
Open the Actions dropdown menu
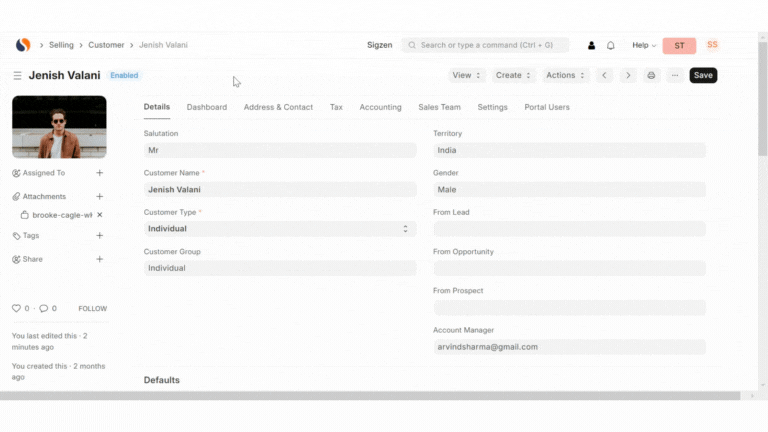click(565, 75)
